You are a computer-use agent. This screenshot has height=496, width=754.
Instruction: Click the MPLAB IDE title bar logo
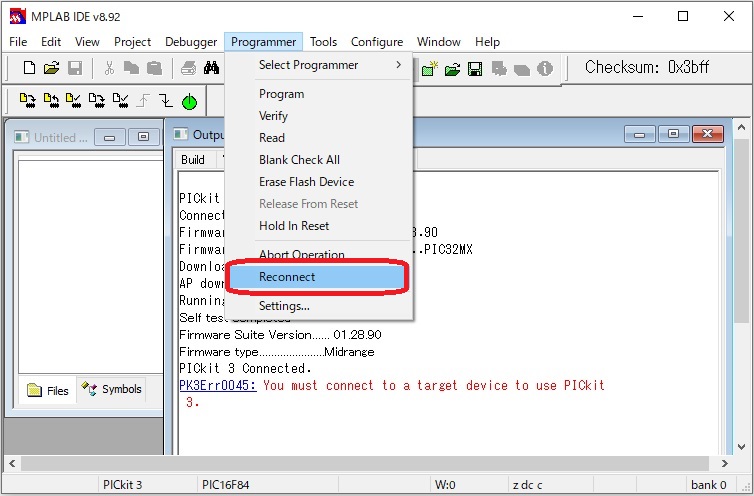coord(18,16)
